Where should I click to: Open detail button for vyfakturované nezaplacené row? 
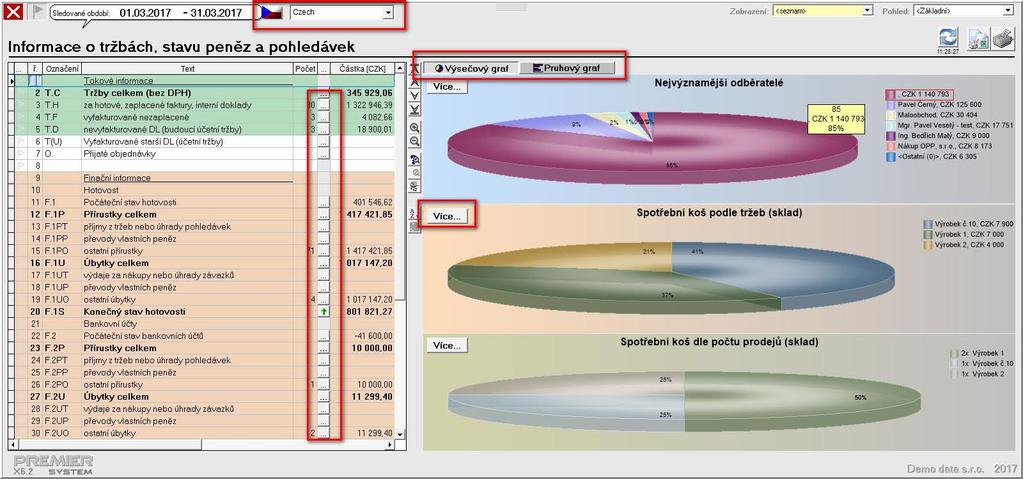[x=324, y=117]
